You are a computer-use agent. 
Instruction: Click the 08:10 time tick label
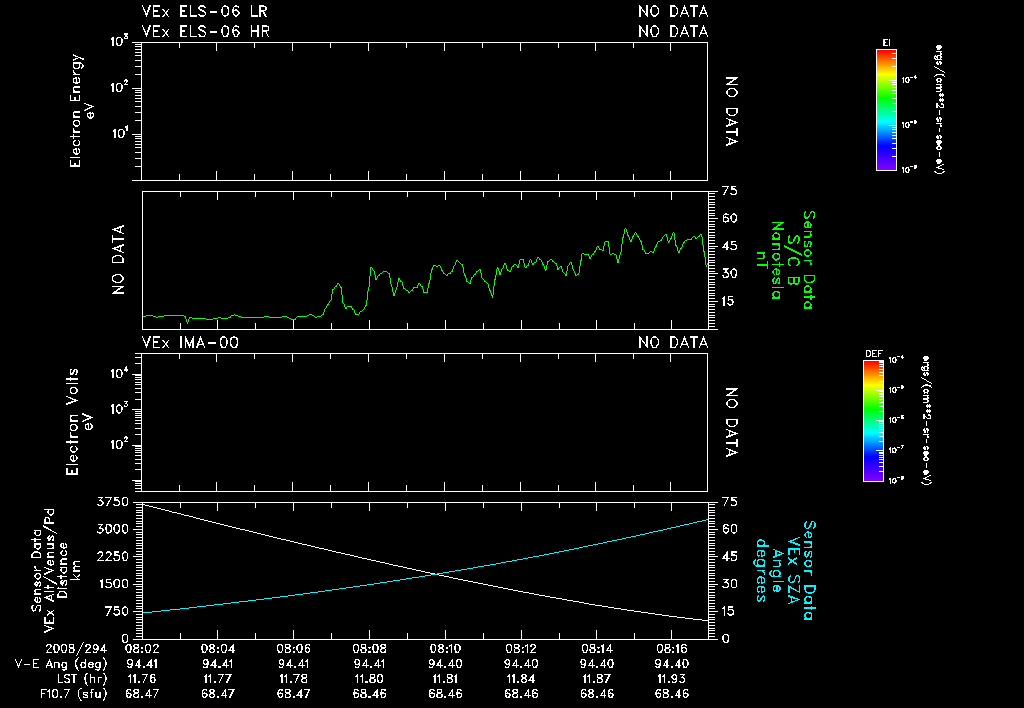click(445, 649)
